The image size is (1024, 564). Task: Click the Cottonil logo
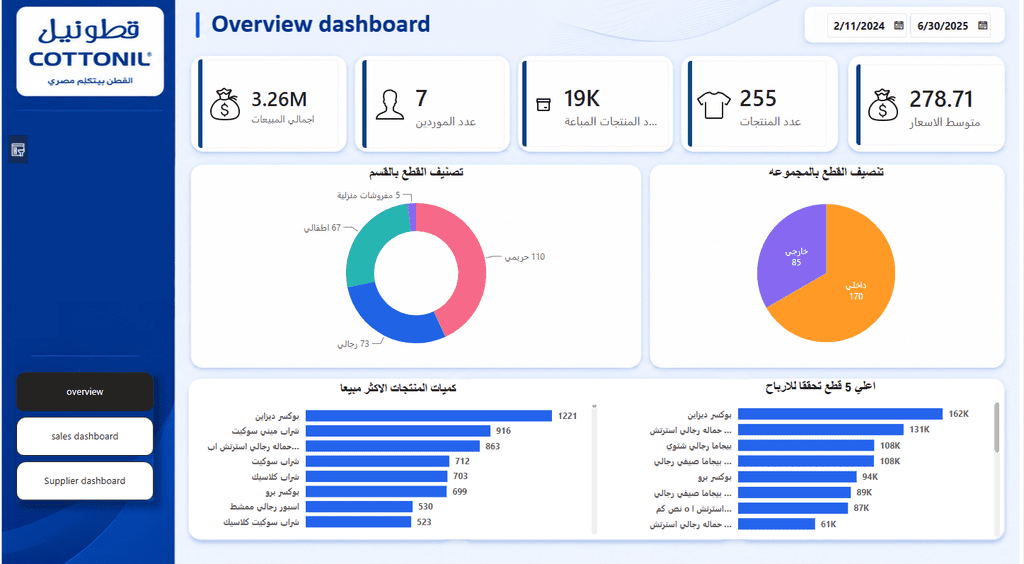90,52
